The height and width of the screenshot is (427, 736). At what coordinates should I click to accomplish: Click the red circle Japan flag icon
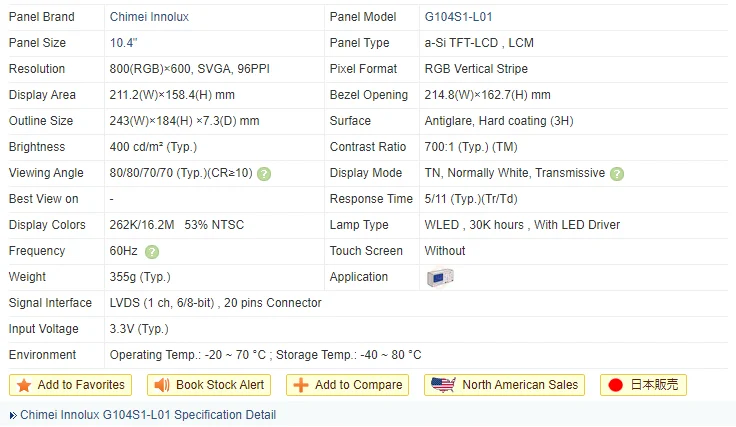[x=615, y=385]
